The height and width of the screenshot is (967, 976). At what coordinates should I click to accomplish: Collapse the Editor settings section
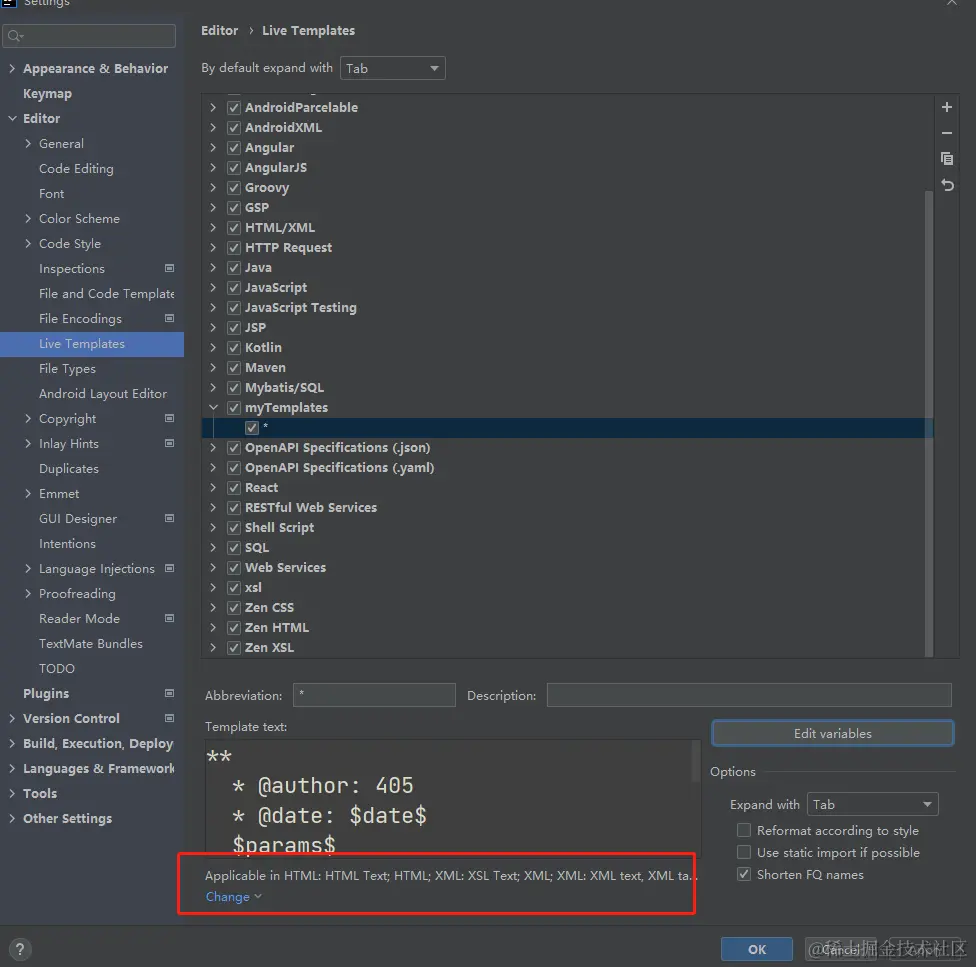pyautogui.click(x=12, y=118)
